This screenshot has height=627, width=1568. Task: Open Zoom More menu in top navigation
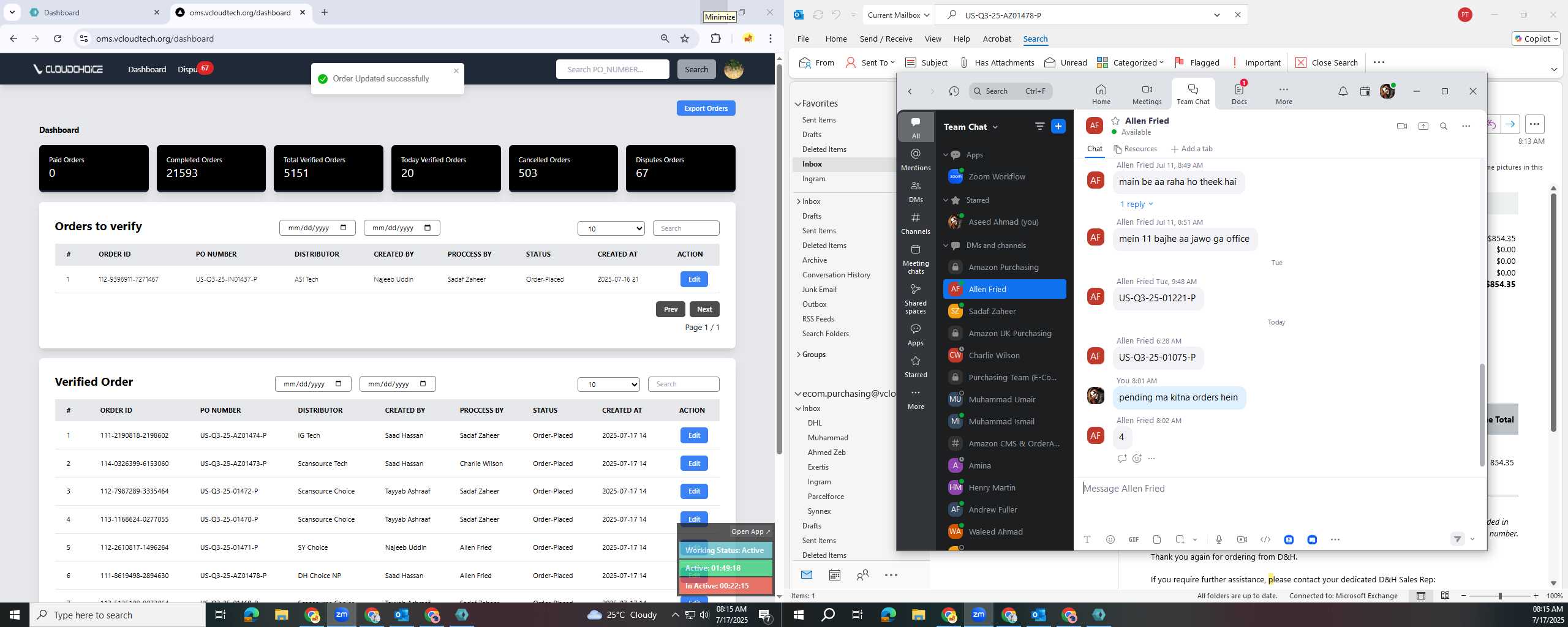[1284, 94]
